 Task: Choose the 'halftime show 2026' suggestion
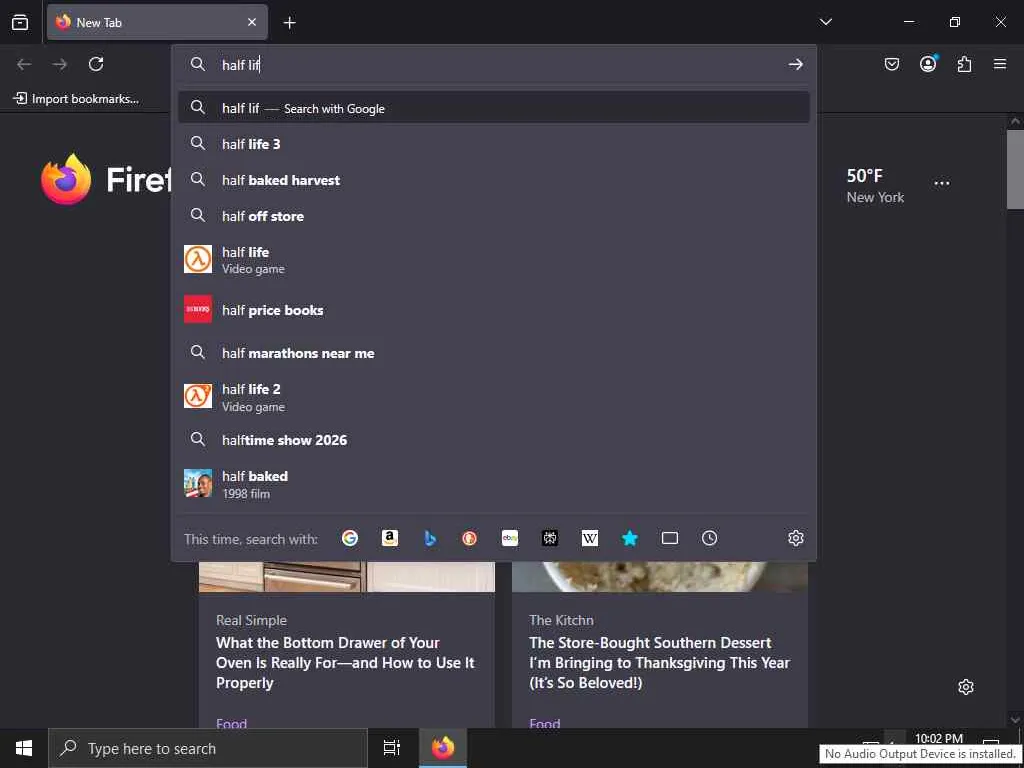[494, 440]
